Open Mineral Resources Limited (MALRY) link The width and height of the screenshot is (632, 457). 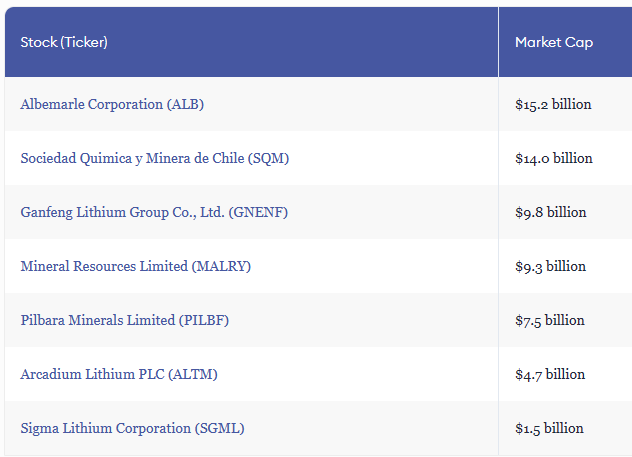point(135,266)
